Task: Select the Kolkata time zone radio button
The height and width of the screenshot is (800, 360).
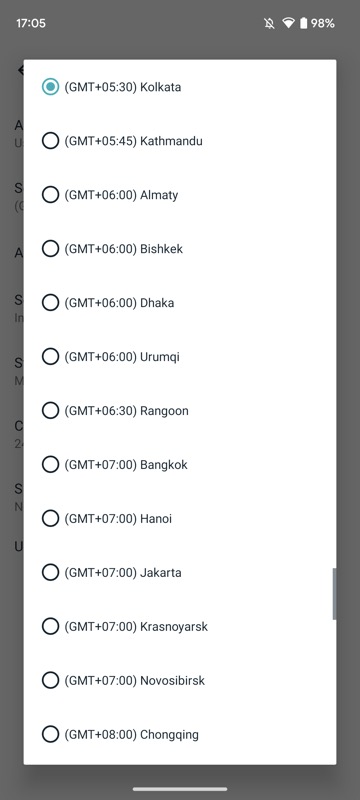Action: [50, 87]
